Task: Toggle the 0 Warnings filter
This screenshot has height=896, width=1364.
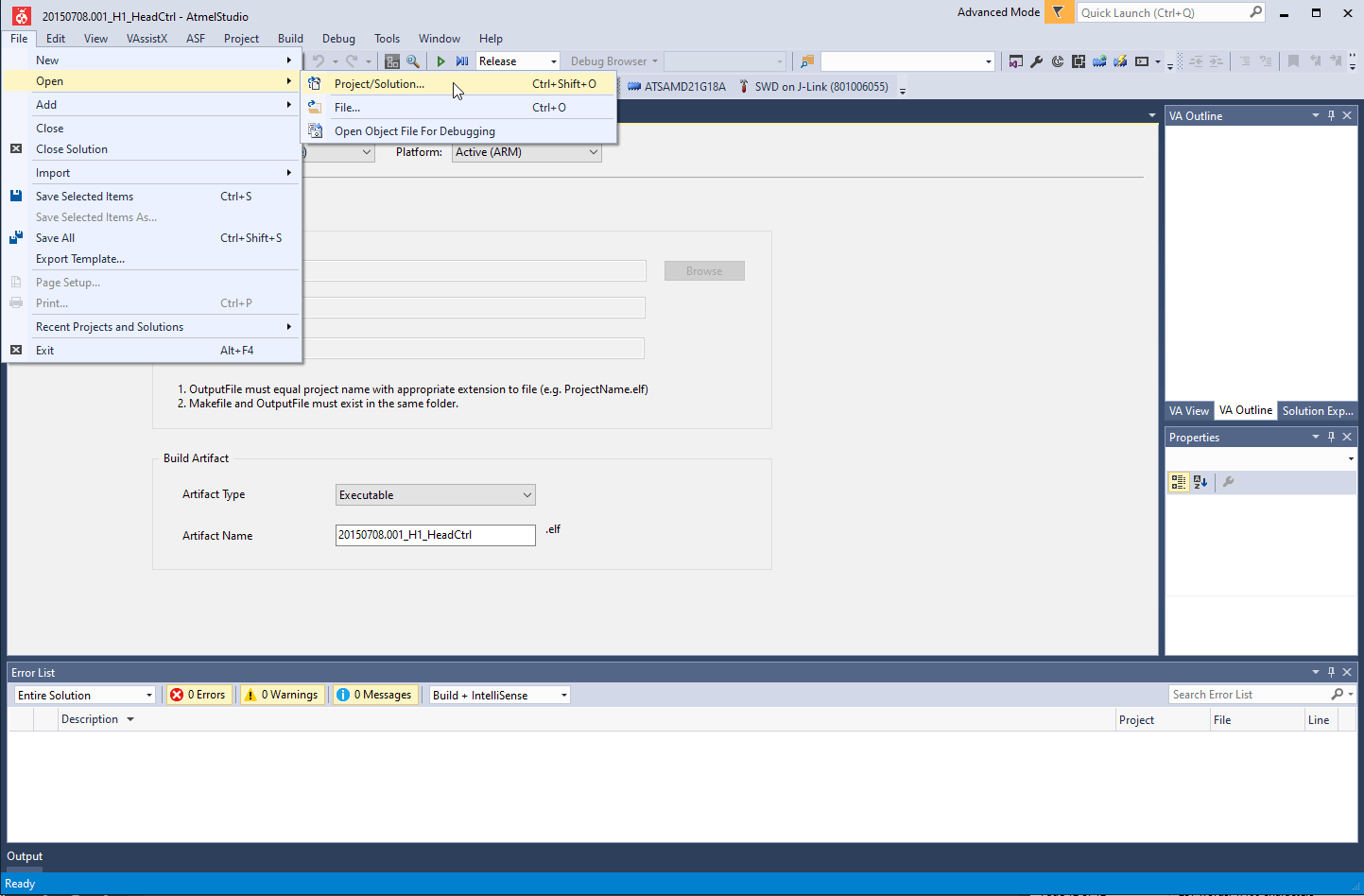Action: click(282, 695)
